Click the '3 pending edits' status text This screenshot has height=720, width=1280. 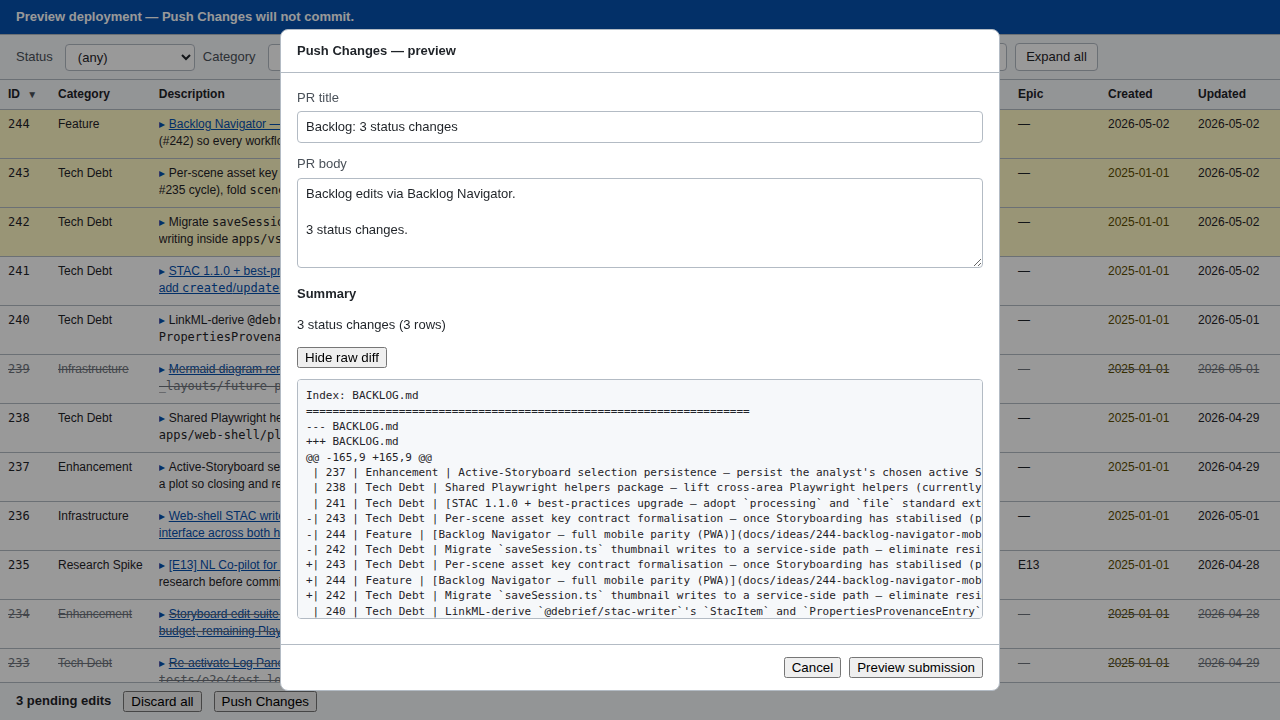(x=63, y=701)
